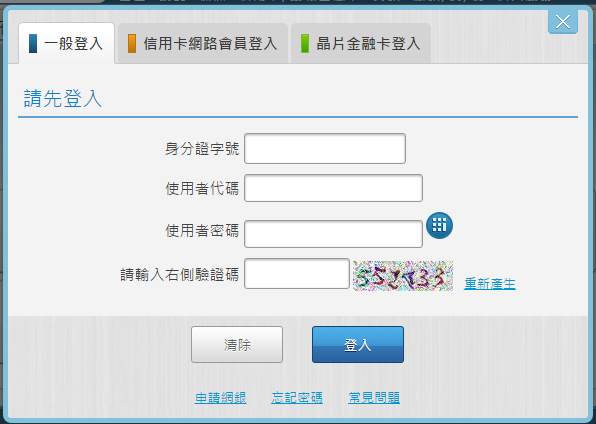Open the 忘記密碼 link
This screenshot has width=596, height=424.
point(297,398)
